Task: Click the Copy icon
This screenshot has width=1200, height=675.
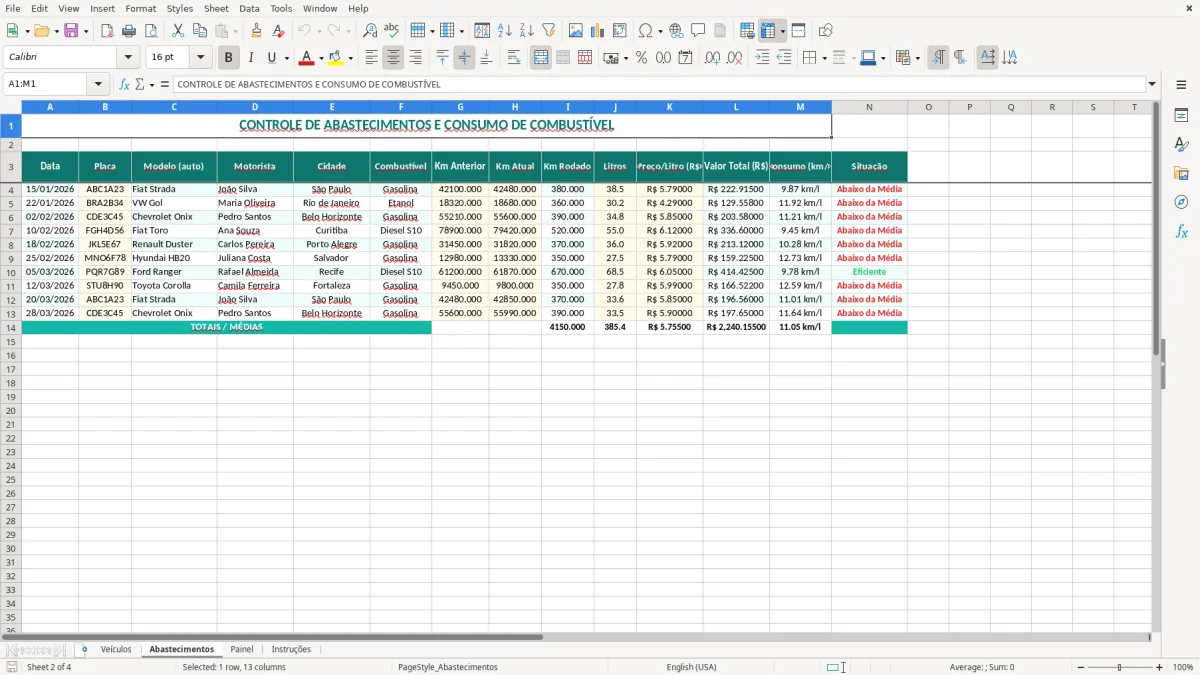Action: (x=199, y=31)
